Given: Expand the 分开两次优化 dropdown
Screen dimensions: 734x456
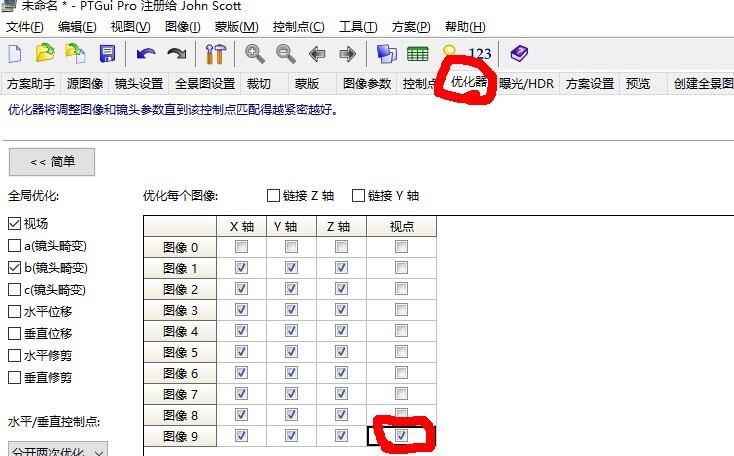Looking at the screenshot, I should pyautogui.click(x=57, y=451).
